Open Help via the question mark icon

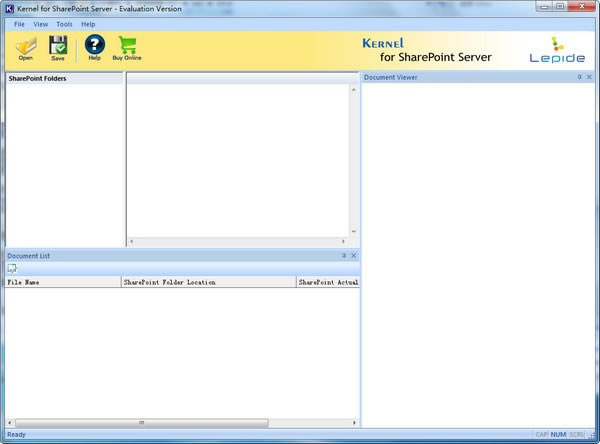tap(94, 45)
